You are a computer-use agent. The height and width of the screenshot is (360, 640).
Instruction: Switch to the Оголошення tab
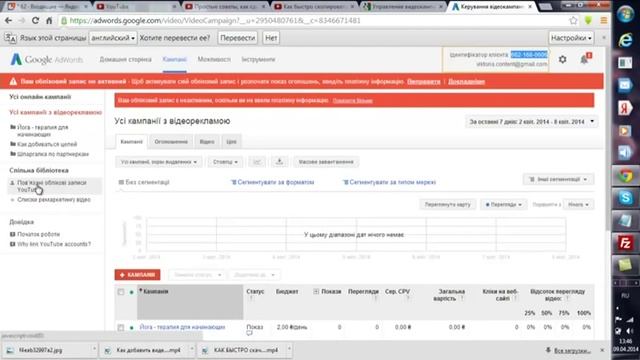pyautogui.click(x=171, y=142)
